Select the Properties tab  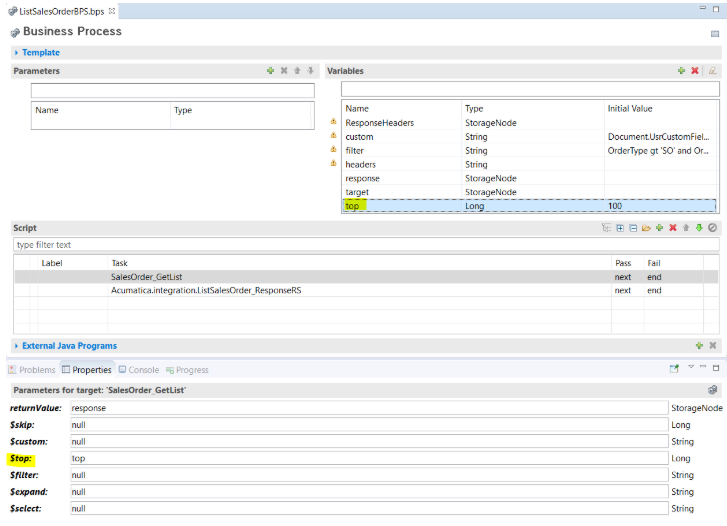[x=87, y=370]
